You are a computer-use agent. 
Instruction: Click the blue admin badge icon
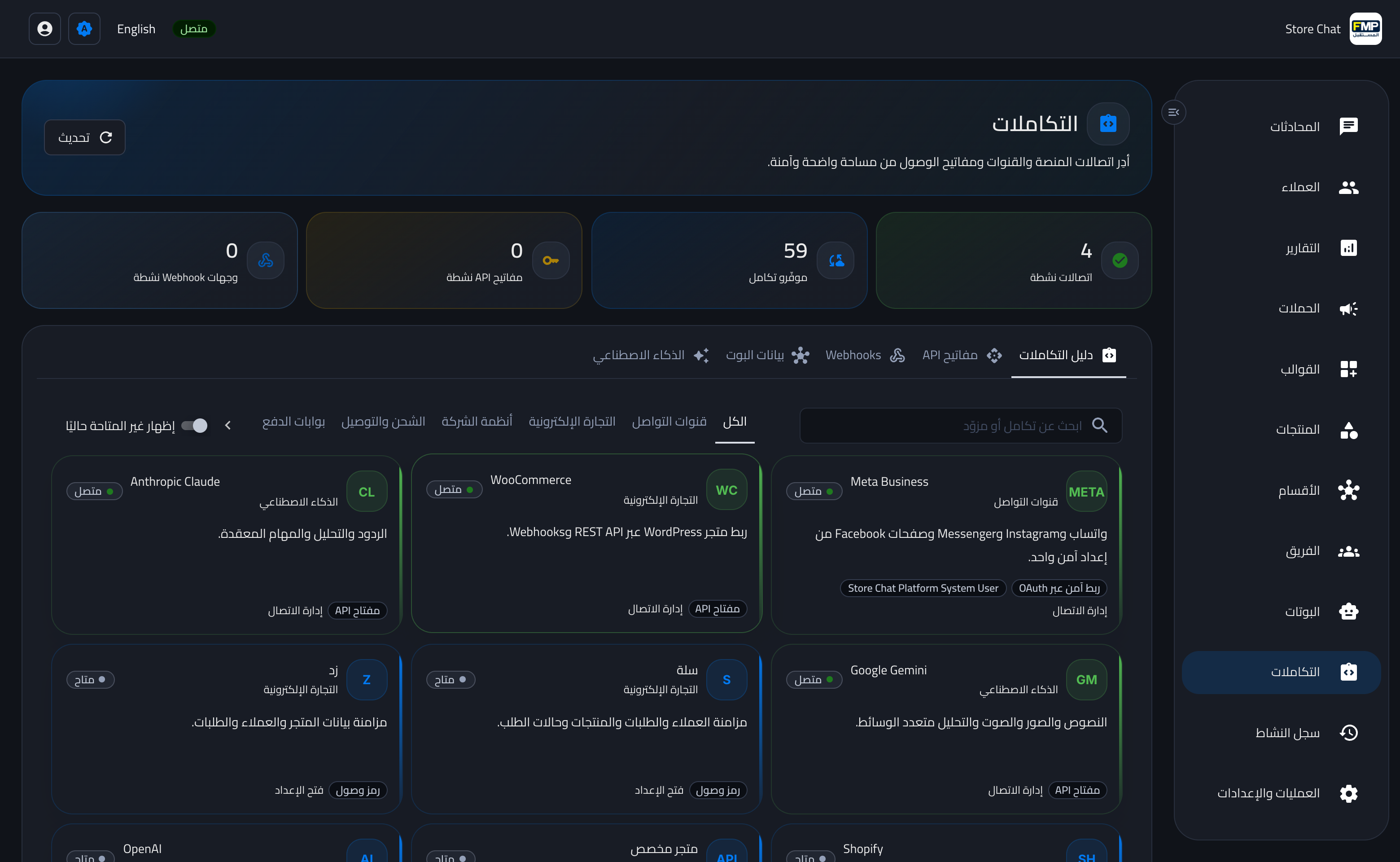click(x=84, y=28)
